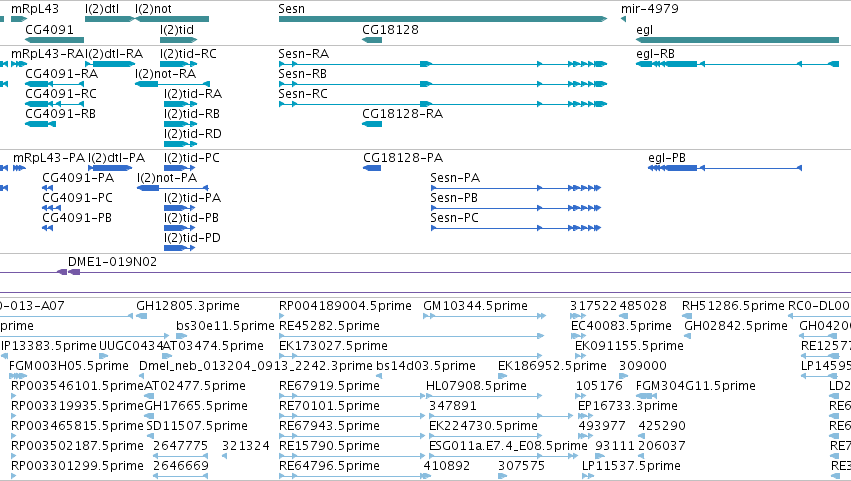851x481 pixels.
Task: Select the l(2)tid-RC transcript label
Action: 188,54
